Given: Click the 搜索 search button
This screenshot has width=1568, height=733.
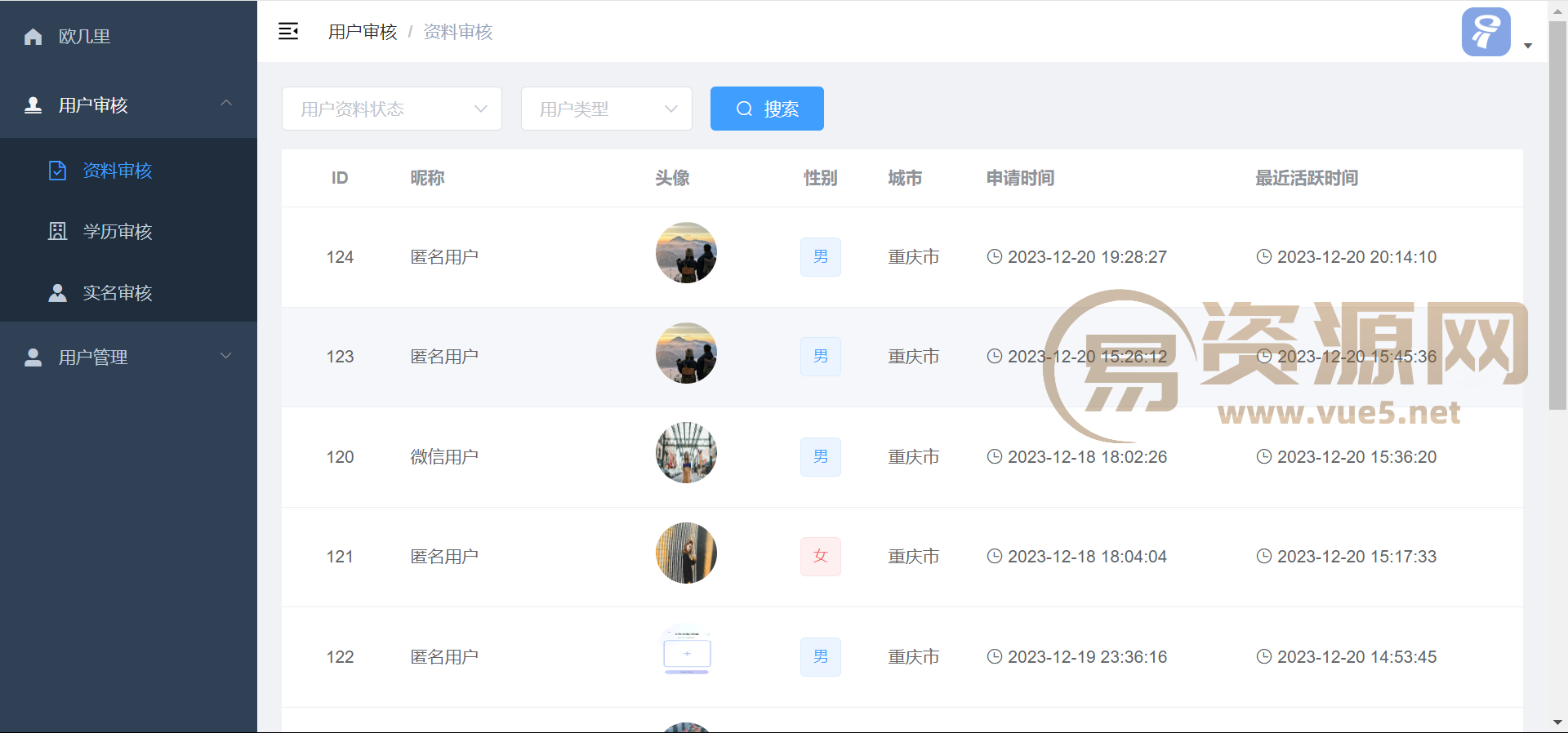Looking at the screenshot, I should point(767,109).
